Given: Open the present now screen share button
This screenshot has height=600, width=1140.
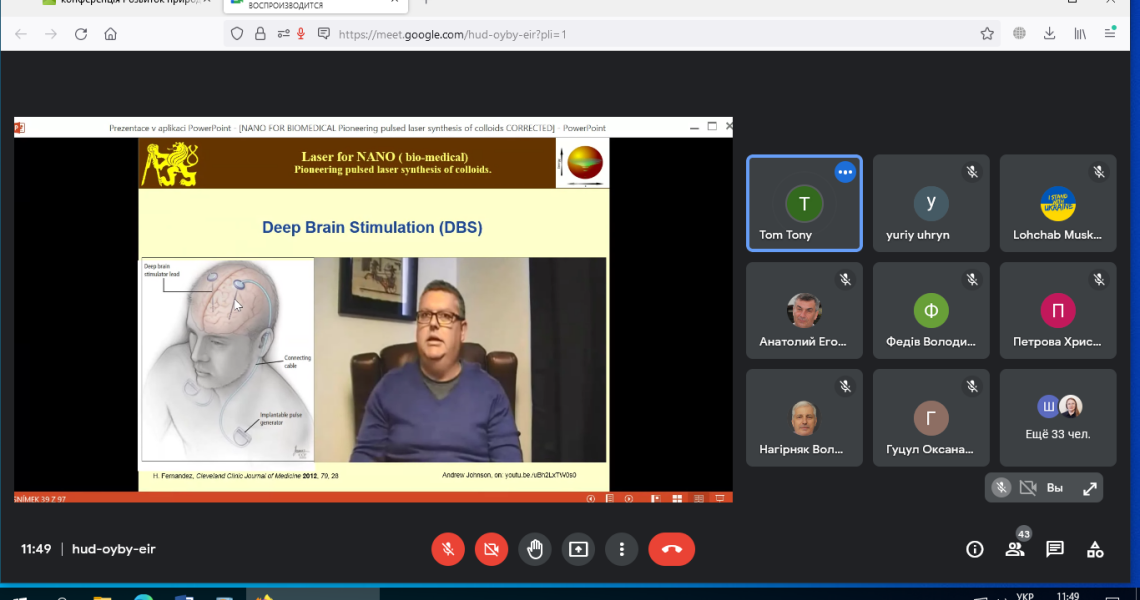Looking at the screenshot, I should coord(578,549).
